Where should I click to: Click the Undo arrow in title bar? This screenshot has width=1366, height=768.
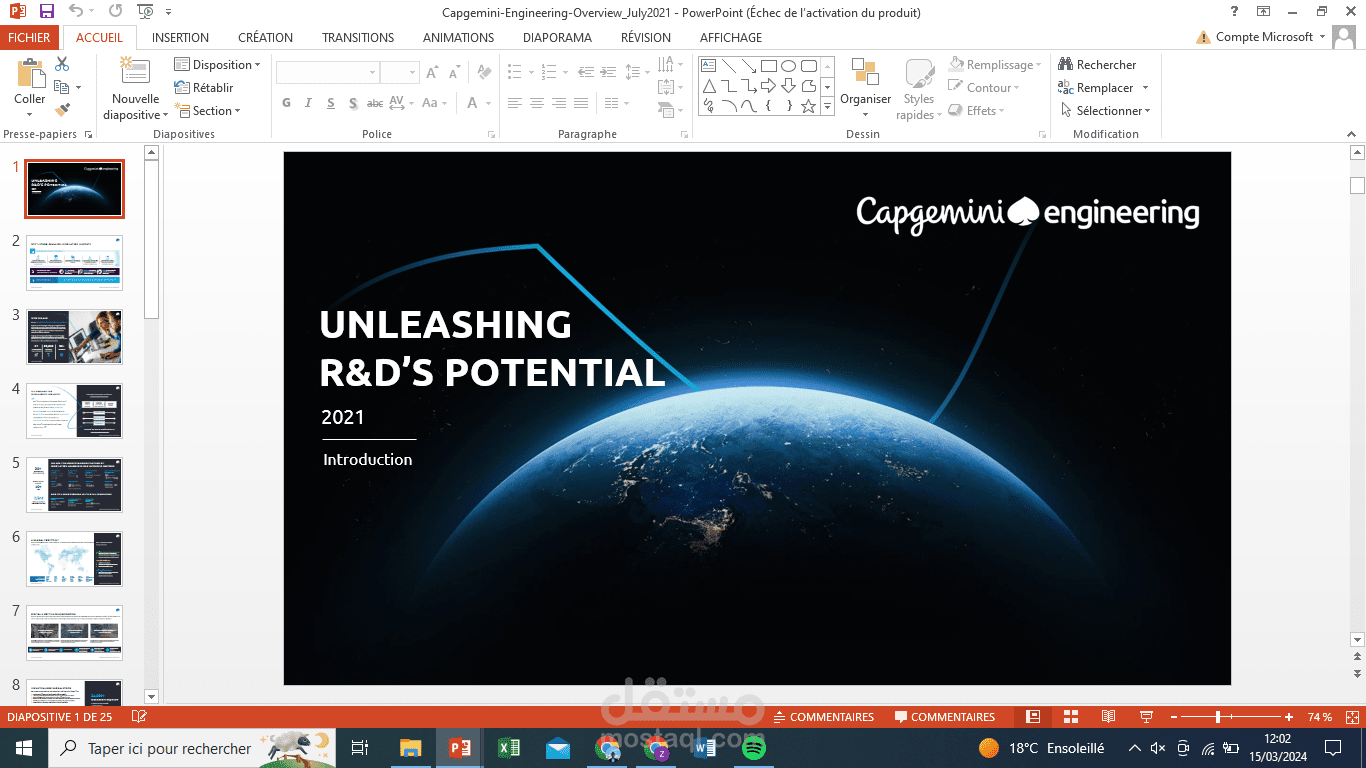[x=77, y=12]
